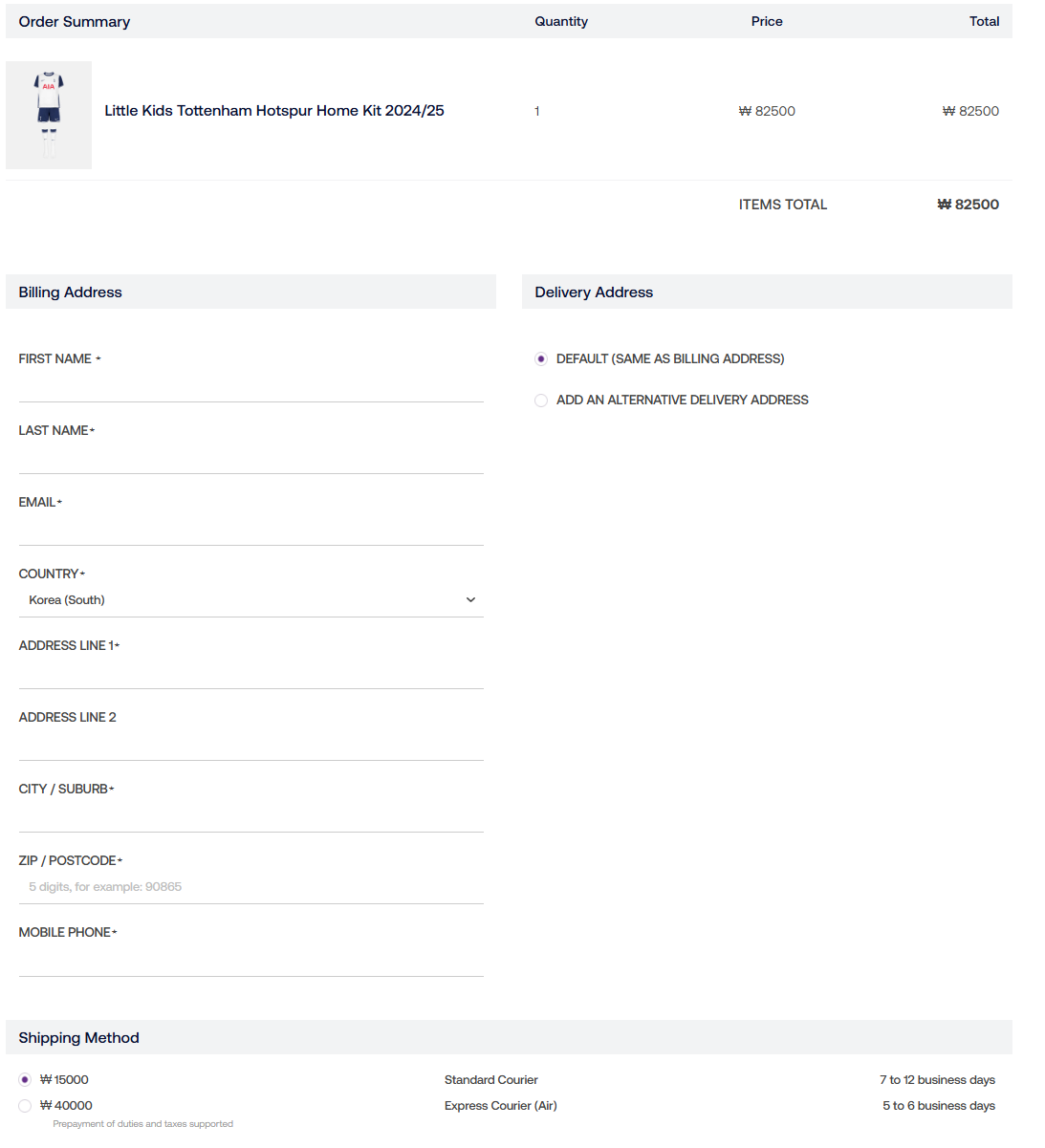Click the Order Summary heading

(x=75, y=21)
